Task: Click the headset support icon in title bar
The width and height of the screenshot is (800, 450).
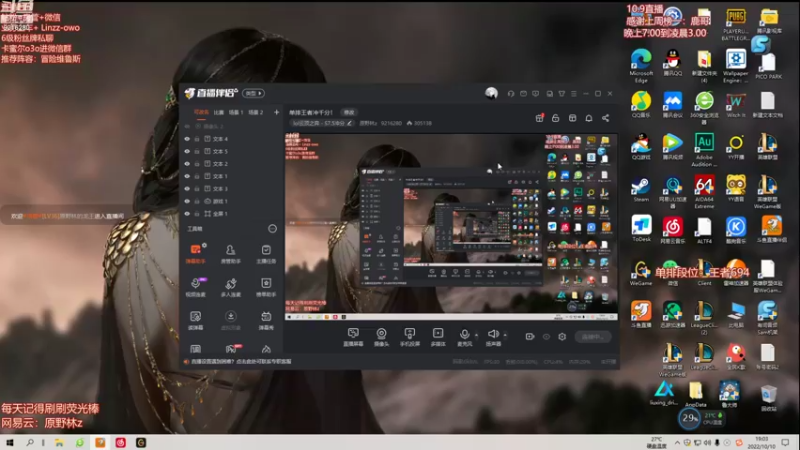Action: click(511, 94)
